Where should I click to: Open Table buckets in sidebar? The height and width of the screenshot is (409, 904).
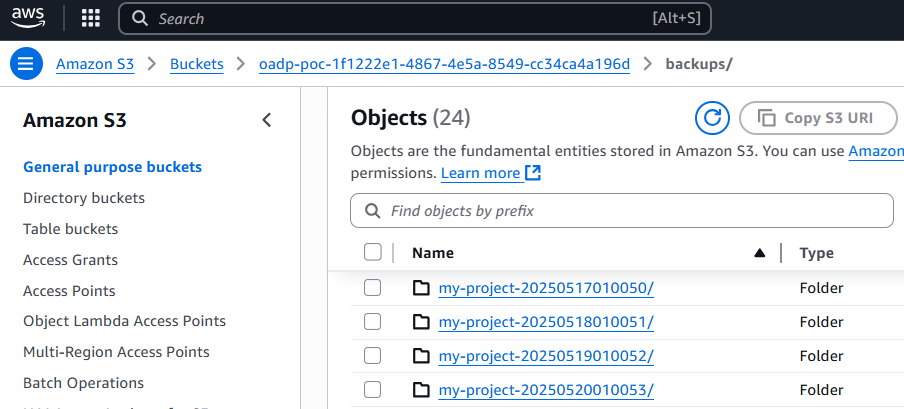click(x=70, y=229)
